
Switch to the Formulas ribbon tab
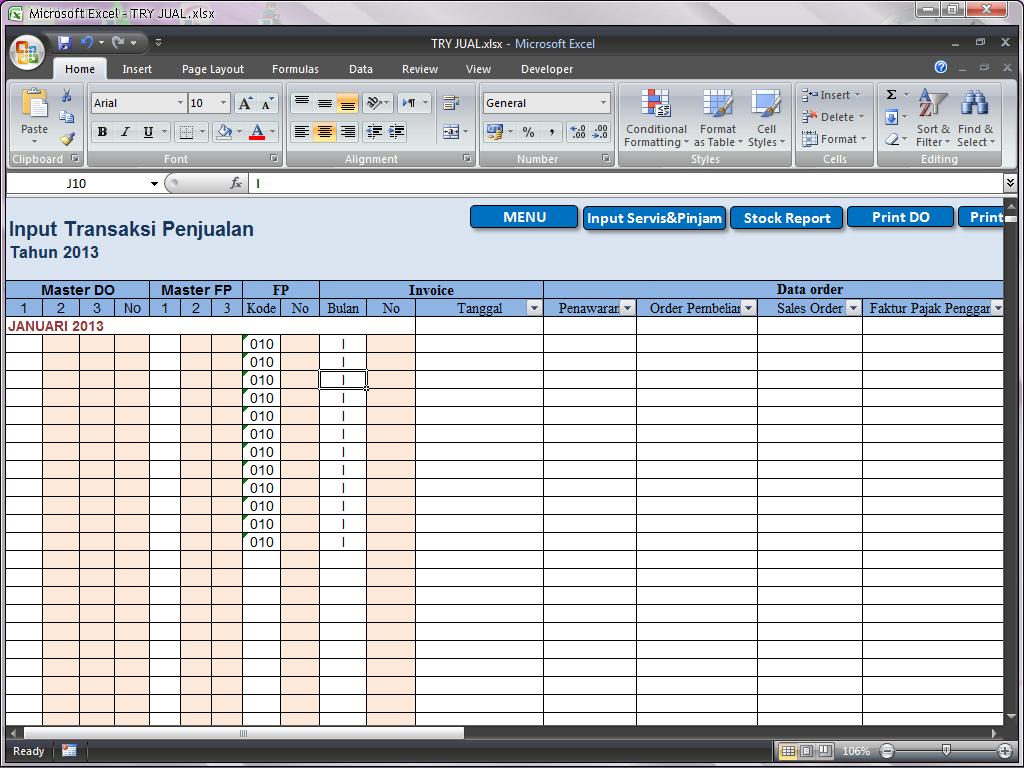pos(295,69)
